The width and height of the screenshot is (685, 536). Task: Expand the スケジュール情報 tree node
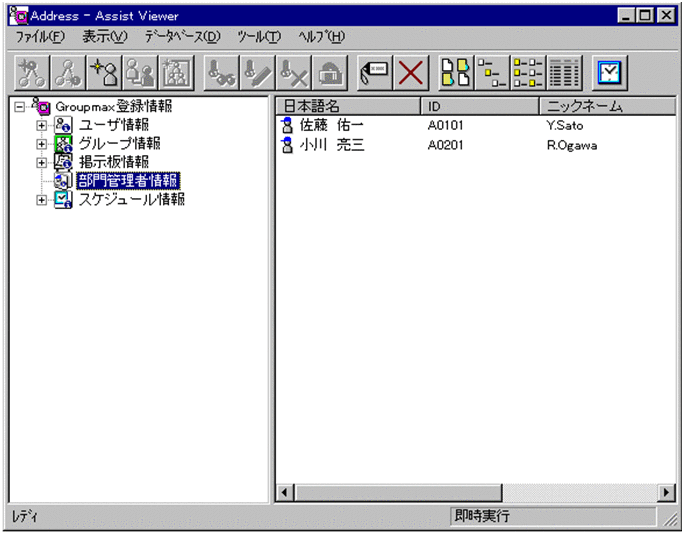(x=41, y=200)
